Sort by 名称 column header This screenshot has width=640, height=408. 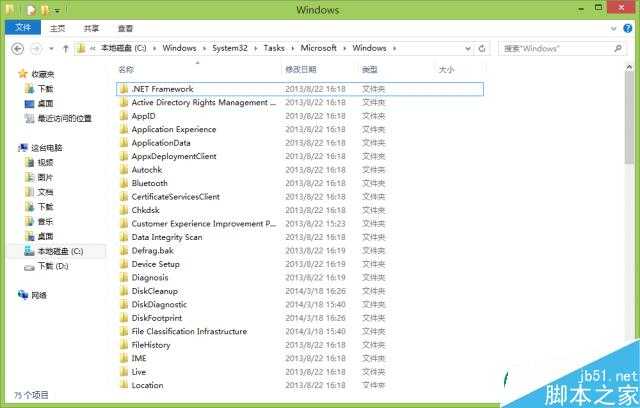pyautogui.click(x=126, y=69)
